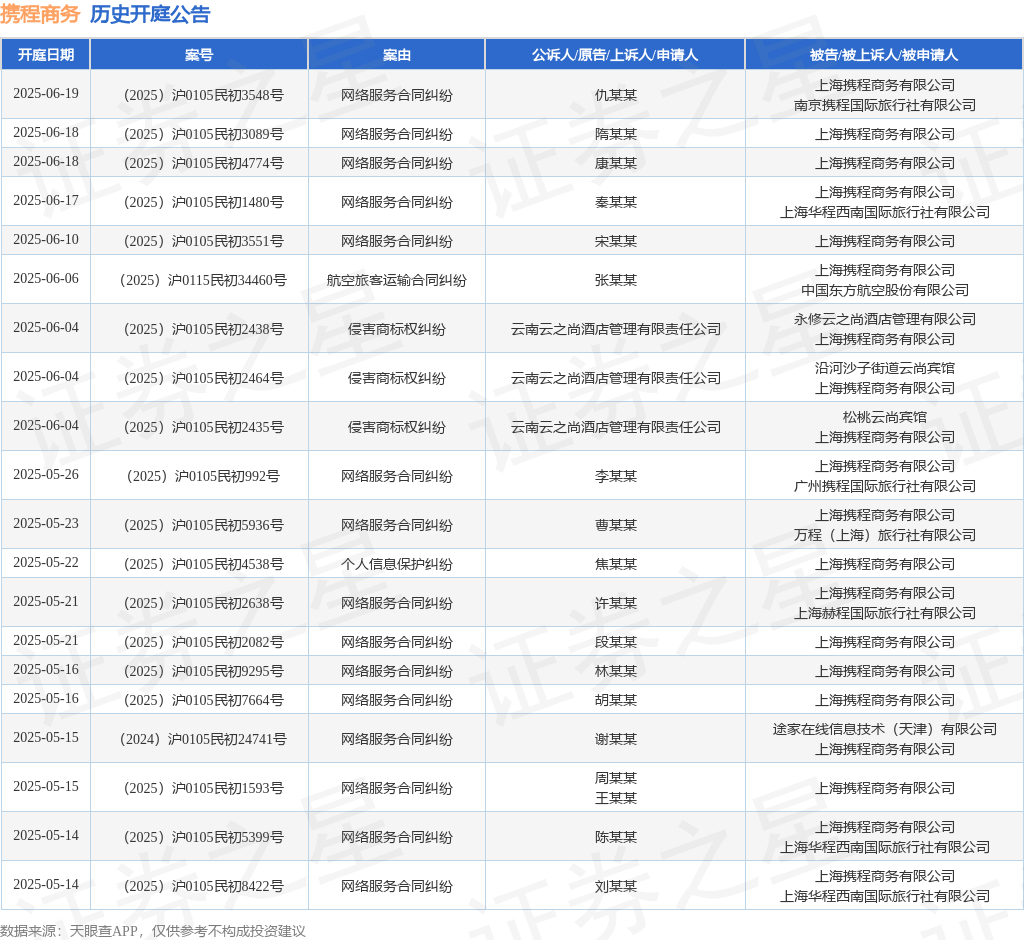1024x940 pixels.
Task: Select the 案号 column header
Action: [199, 55]
